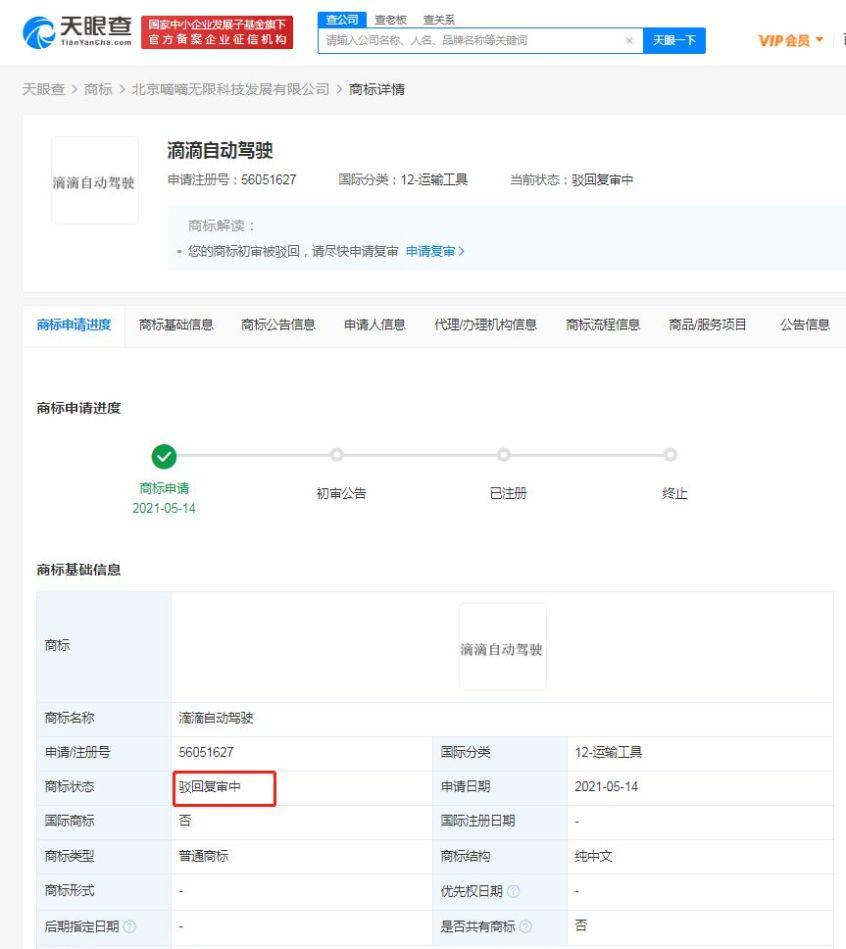846x949 pixels.
Task: Switch to the 商标基础信息 tab
Action: (176, 325)
